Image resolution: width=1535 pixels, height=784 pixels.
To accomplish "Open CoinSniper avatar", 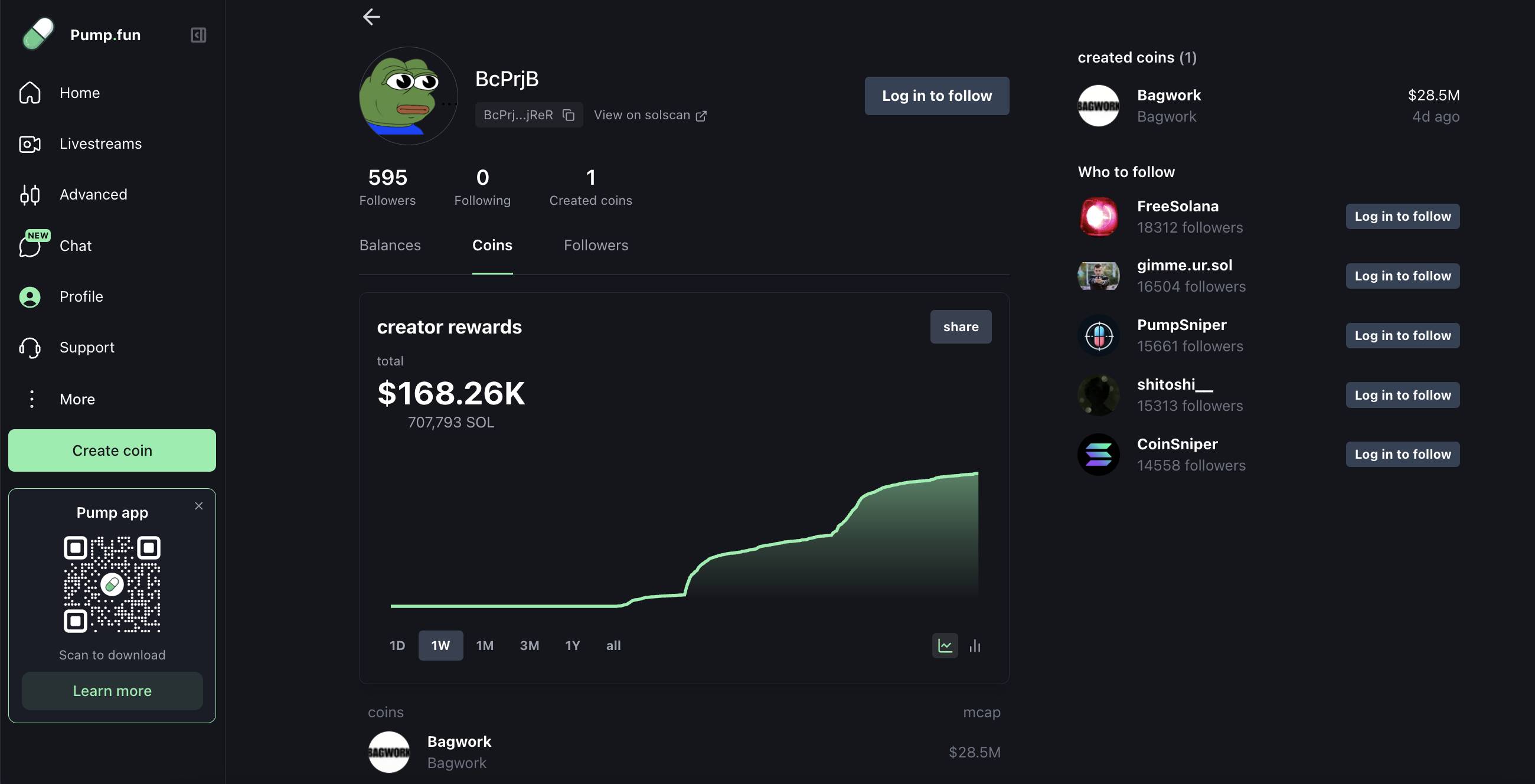I will pos(1099,455).
